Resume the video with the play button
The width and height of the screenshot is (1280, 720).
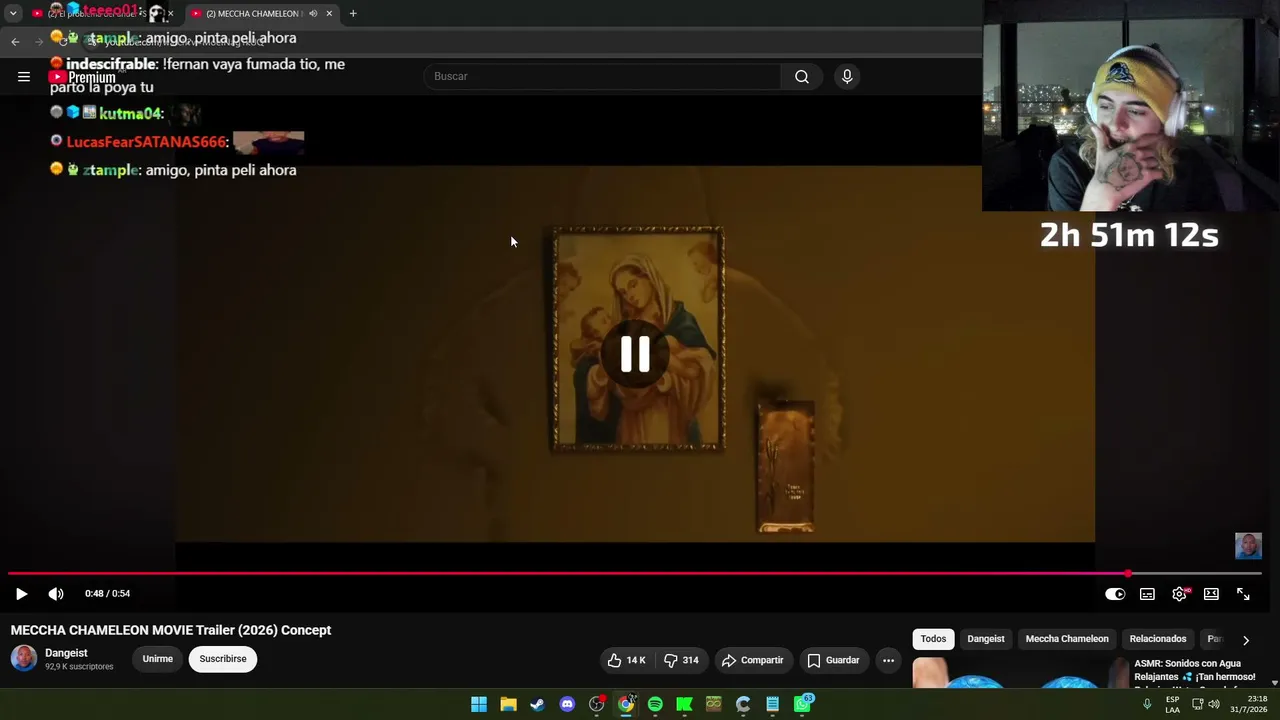click(21, 594)
